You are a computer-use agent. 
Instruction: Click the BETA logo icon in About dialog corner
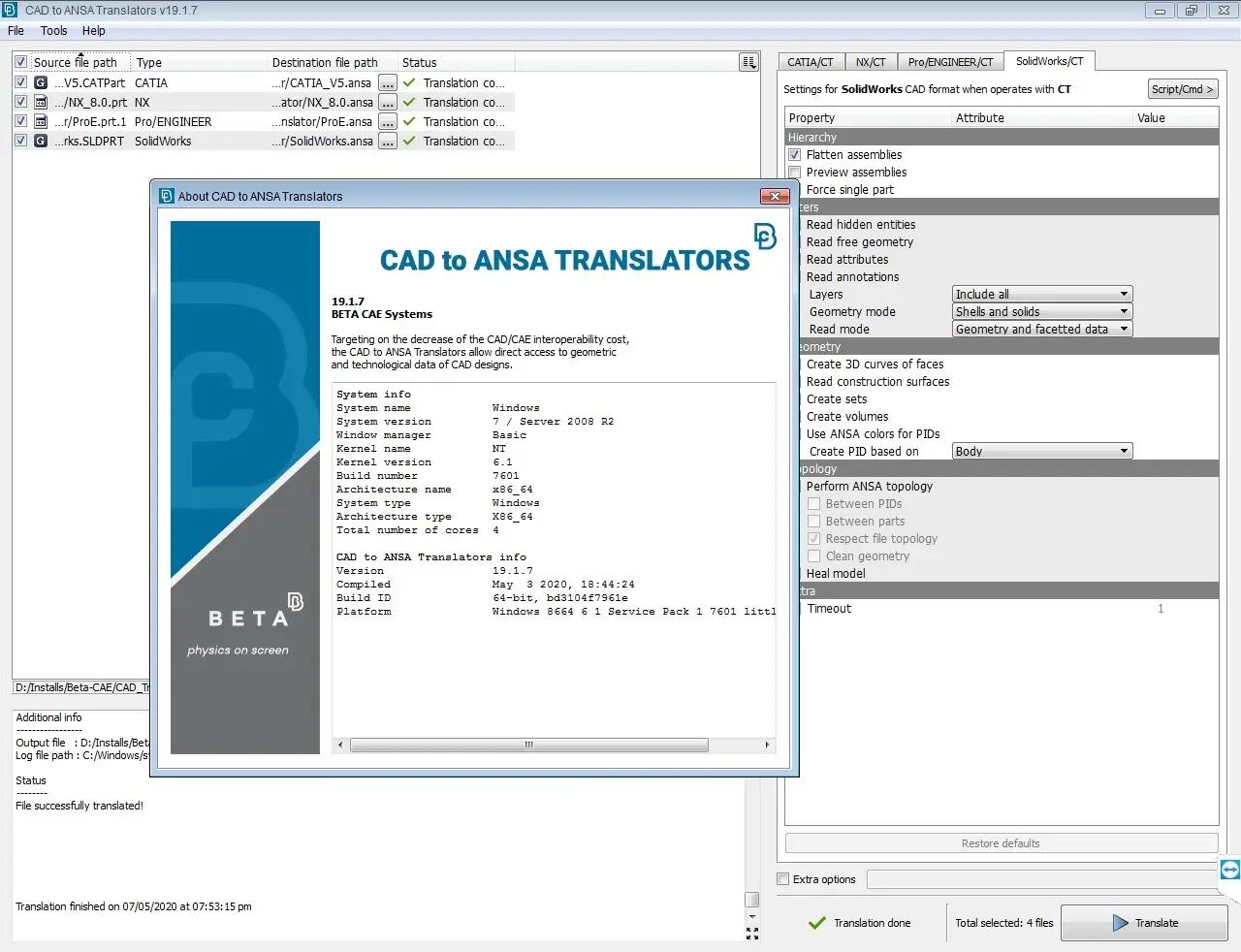click(765, 236)
